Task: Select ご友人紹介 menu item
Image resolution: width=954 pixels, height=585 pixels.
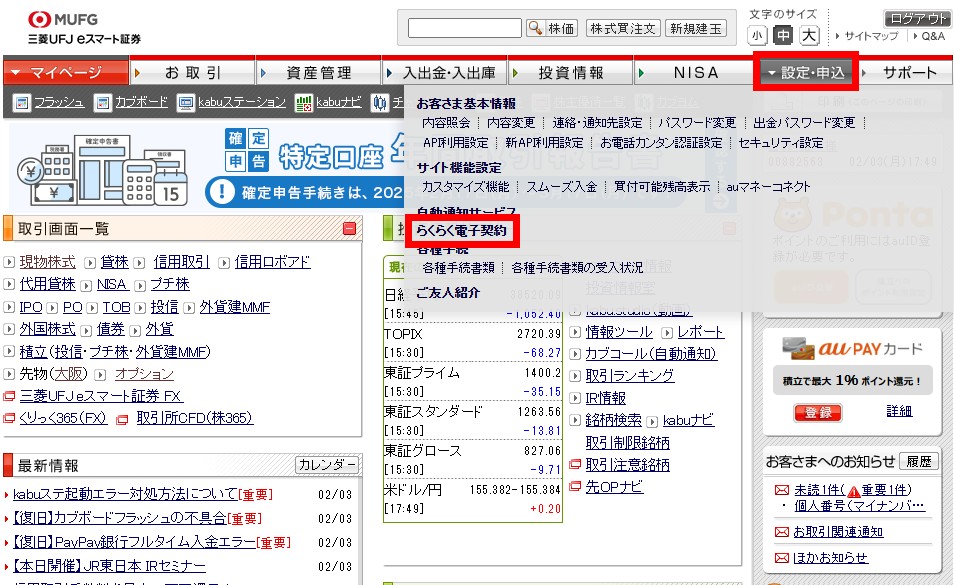Action: click(448, 293)
